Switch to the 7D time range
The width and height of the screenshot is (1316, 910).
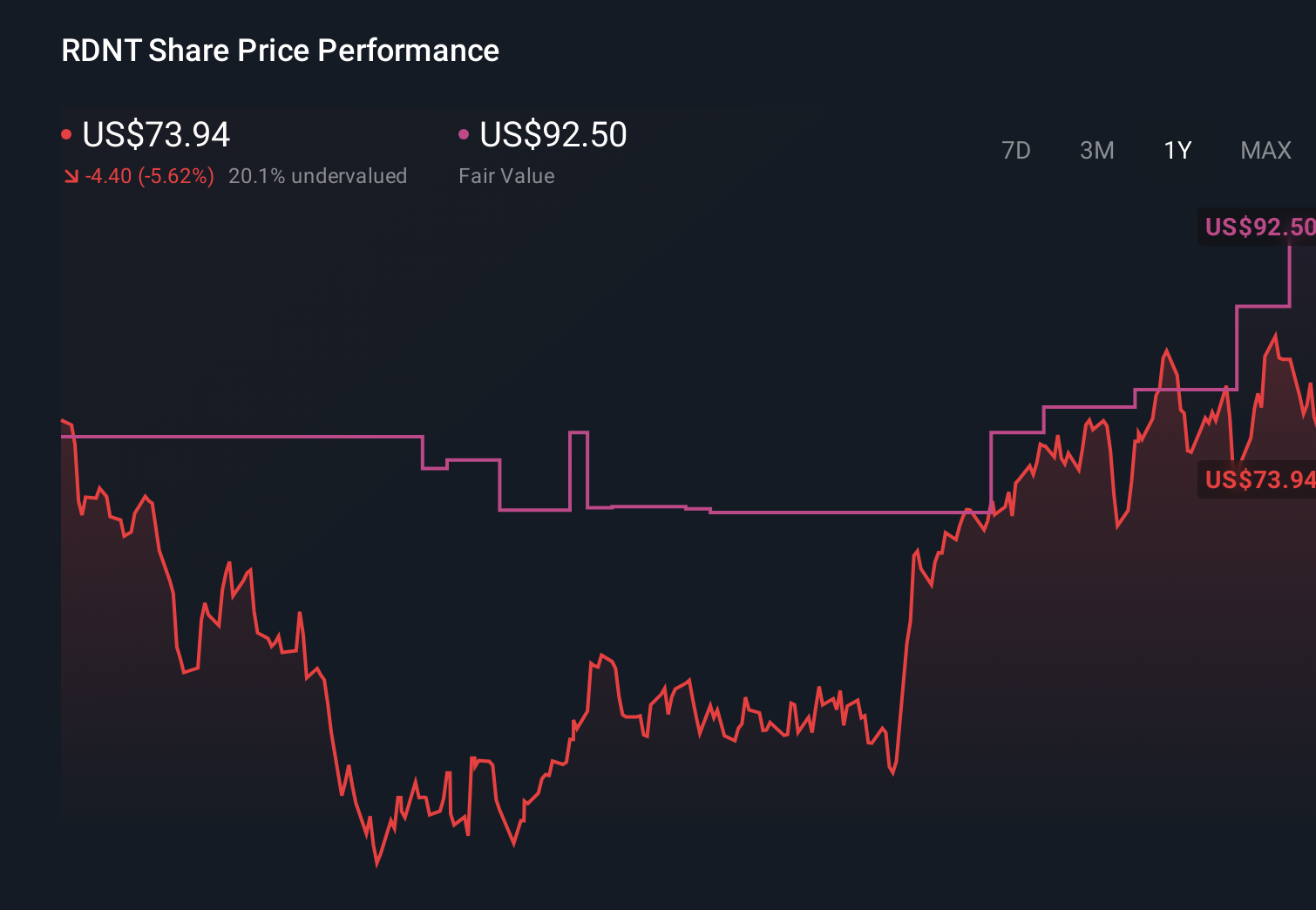pos(1017,150)
